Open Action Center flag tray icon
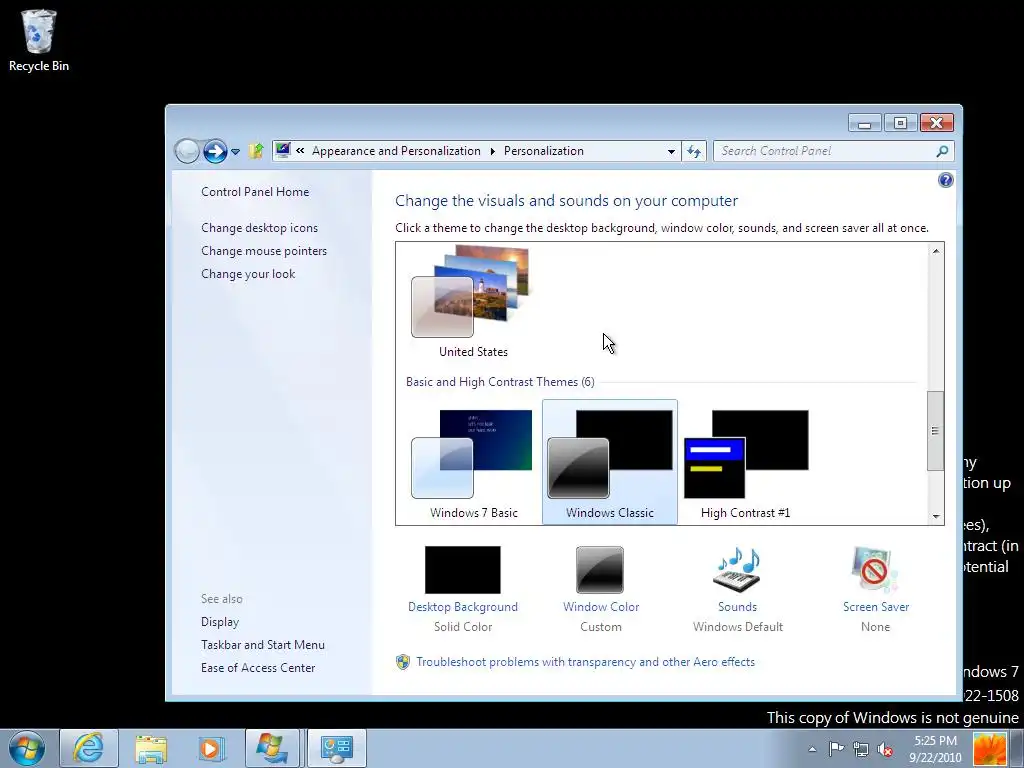The image size is (1024, 768). (x=836, y=749)
